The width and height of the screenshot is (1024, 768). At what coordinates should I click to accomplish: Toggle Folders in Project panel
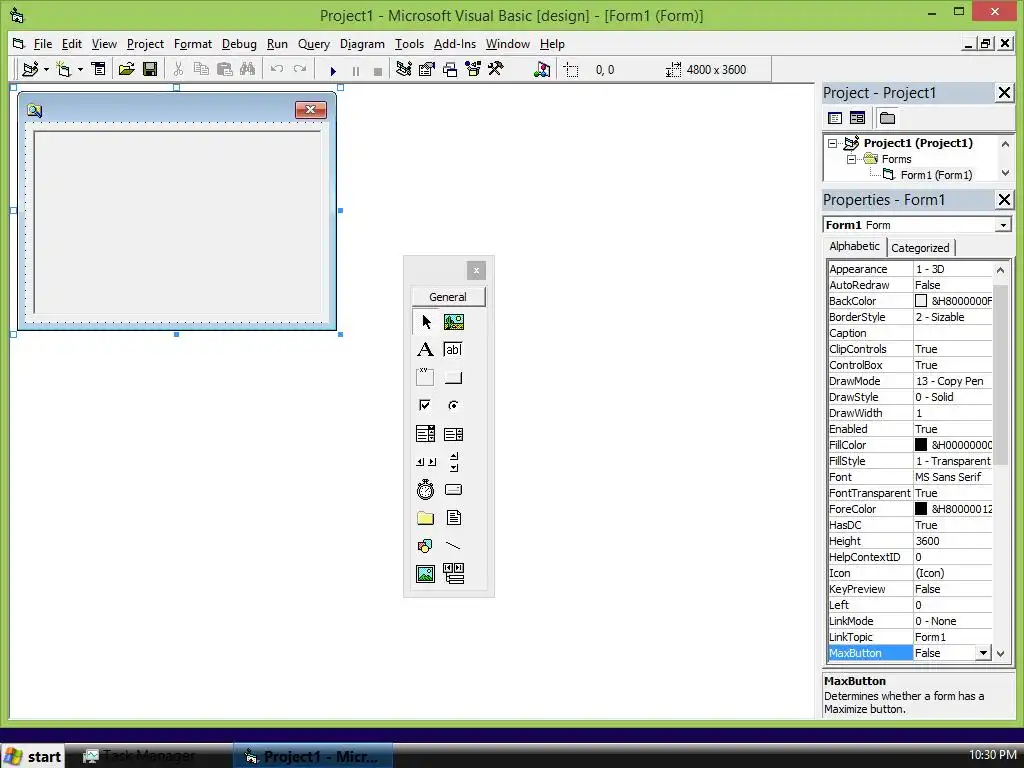coord(887,118)
